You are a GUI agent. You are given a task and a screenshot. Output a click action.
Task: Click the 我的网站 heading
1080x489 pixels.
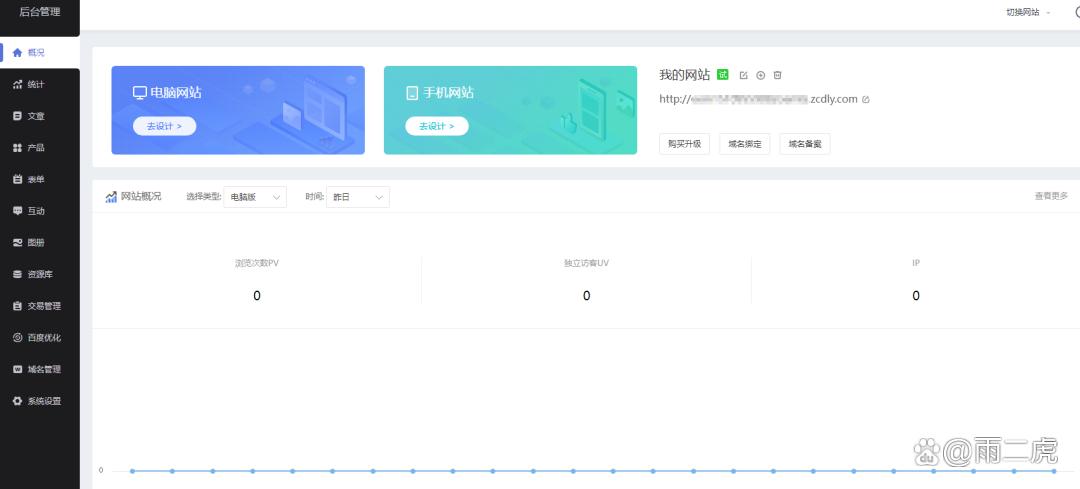click(x=684, y=75)
